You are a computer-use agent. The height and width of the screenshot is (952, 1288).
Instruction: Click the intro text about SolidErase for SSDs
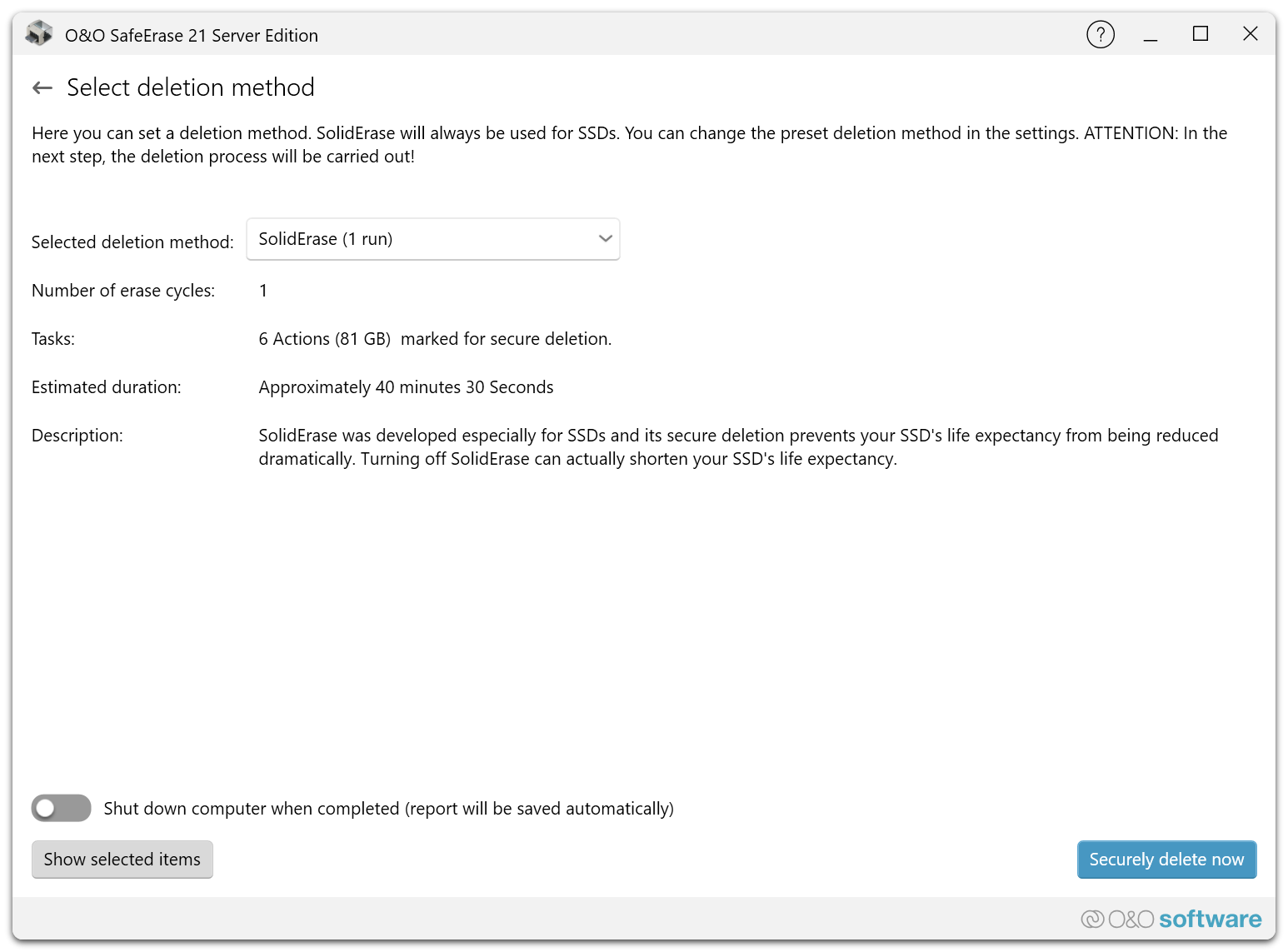630,145
